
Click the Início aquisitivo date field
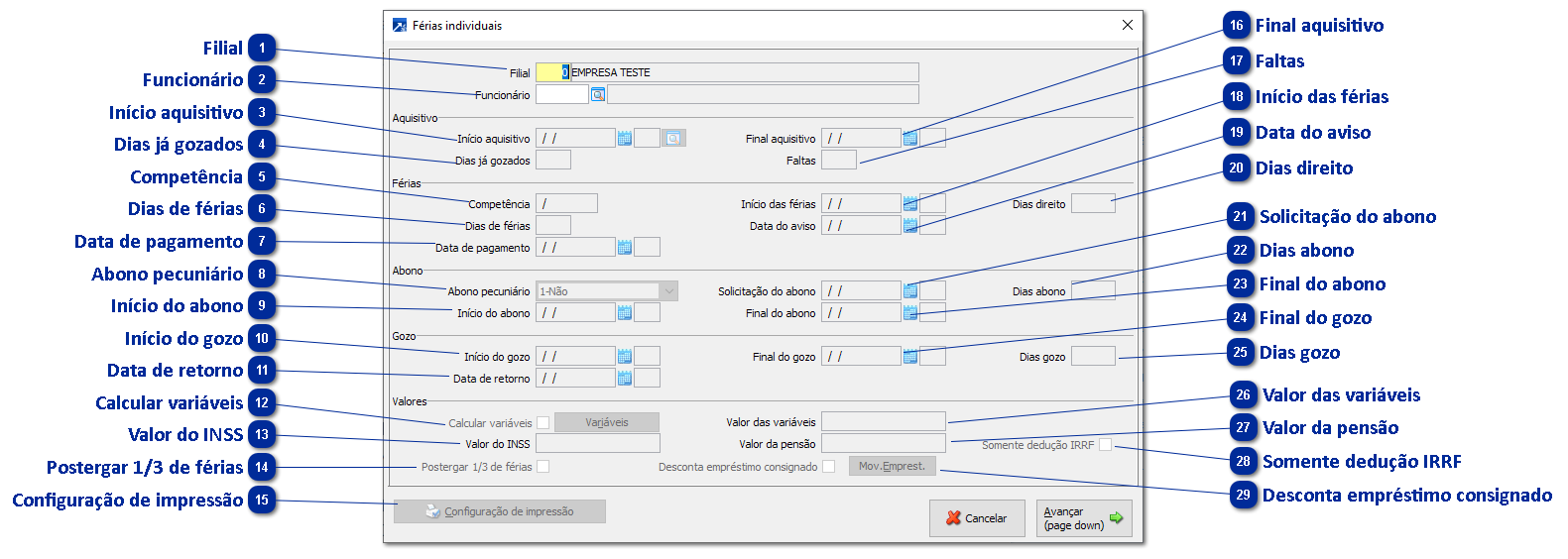[x=575, y=138]
